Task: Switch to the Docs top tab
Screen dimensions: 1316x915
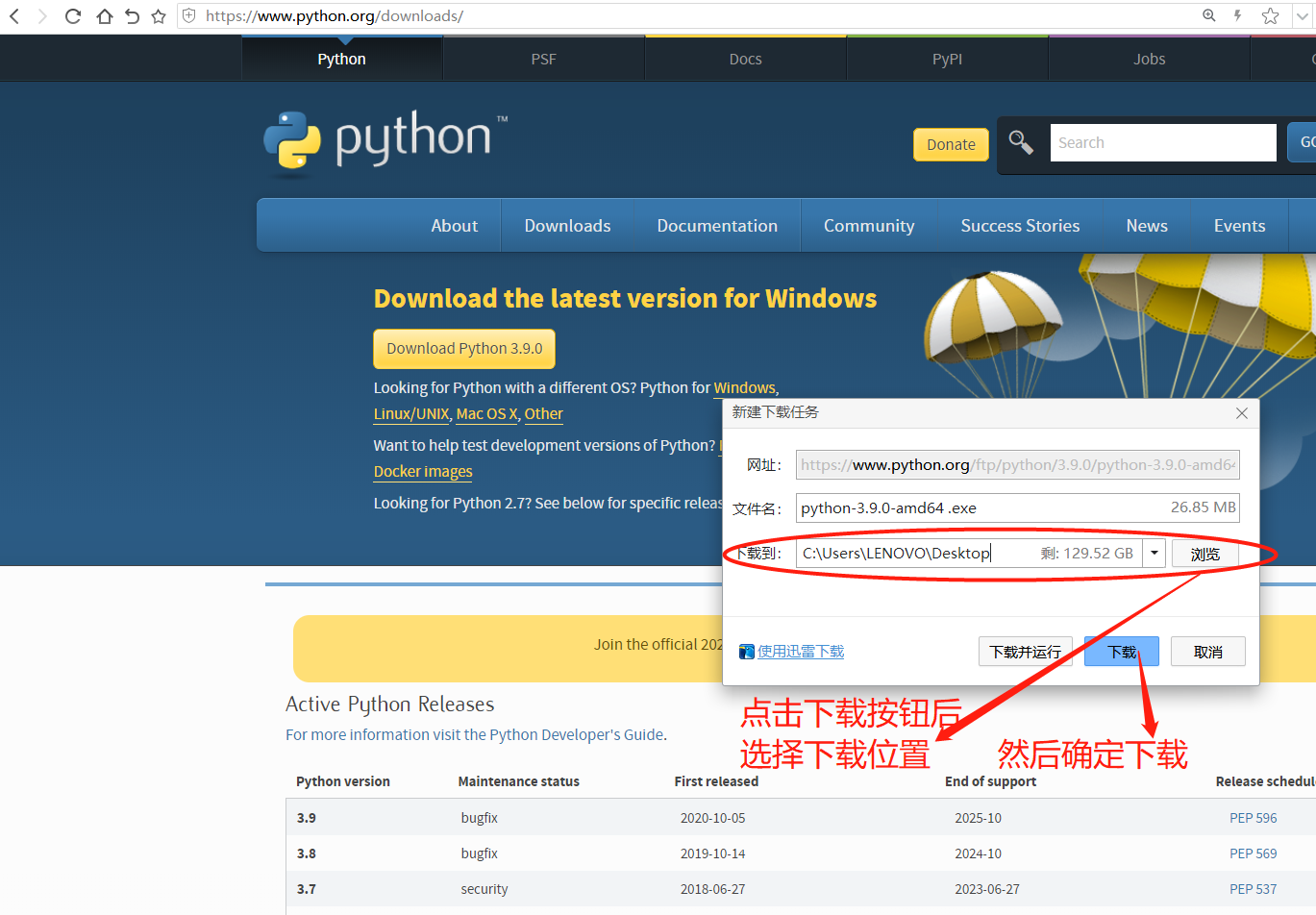Action: click(x=746, y=59)
